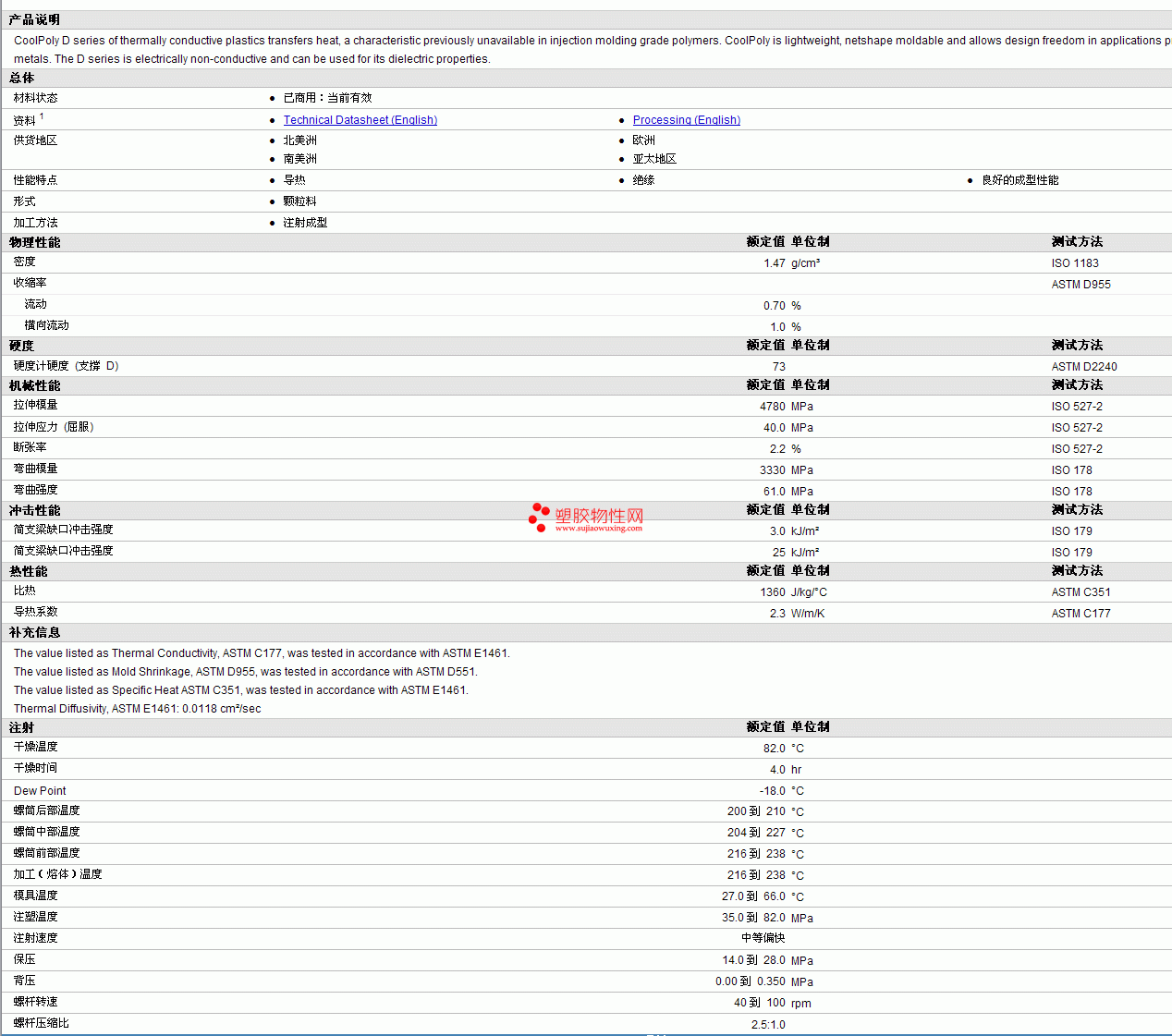
Task: Select the "收缩率" row label
Action: pos(31,283)
